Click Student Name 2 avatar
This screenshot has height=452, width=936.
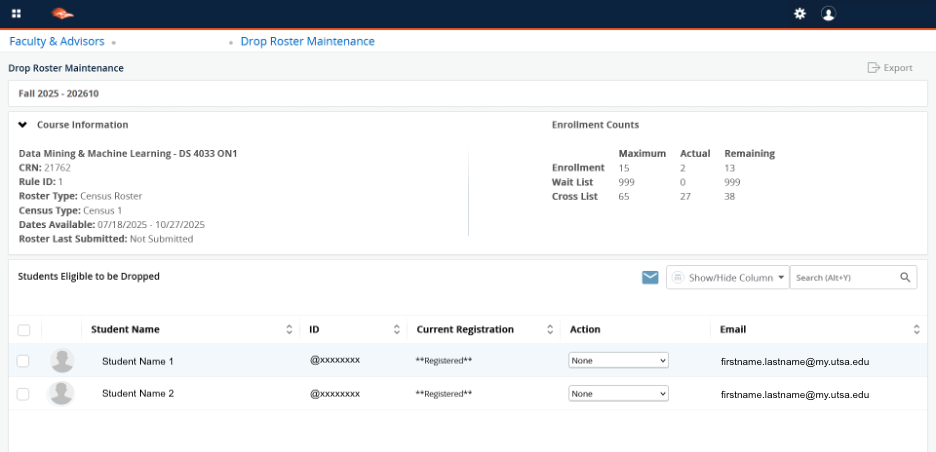pos(62,394)
